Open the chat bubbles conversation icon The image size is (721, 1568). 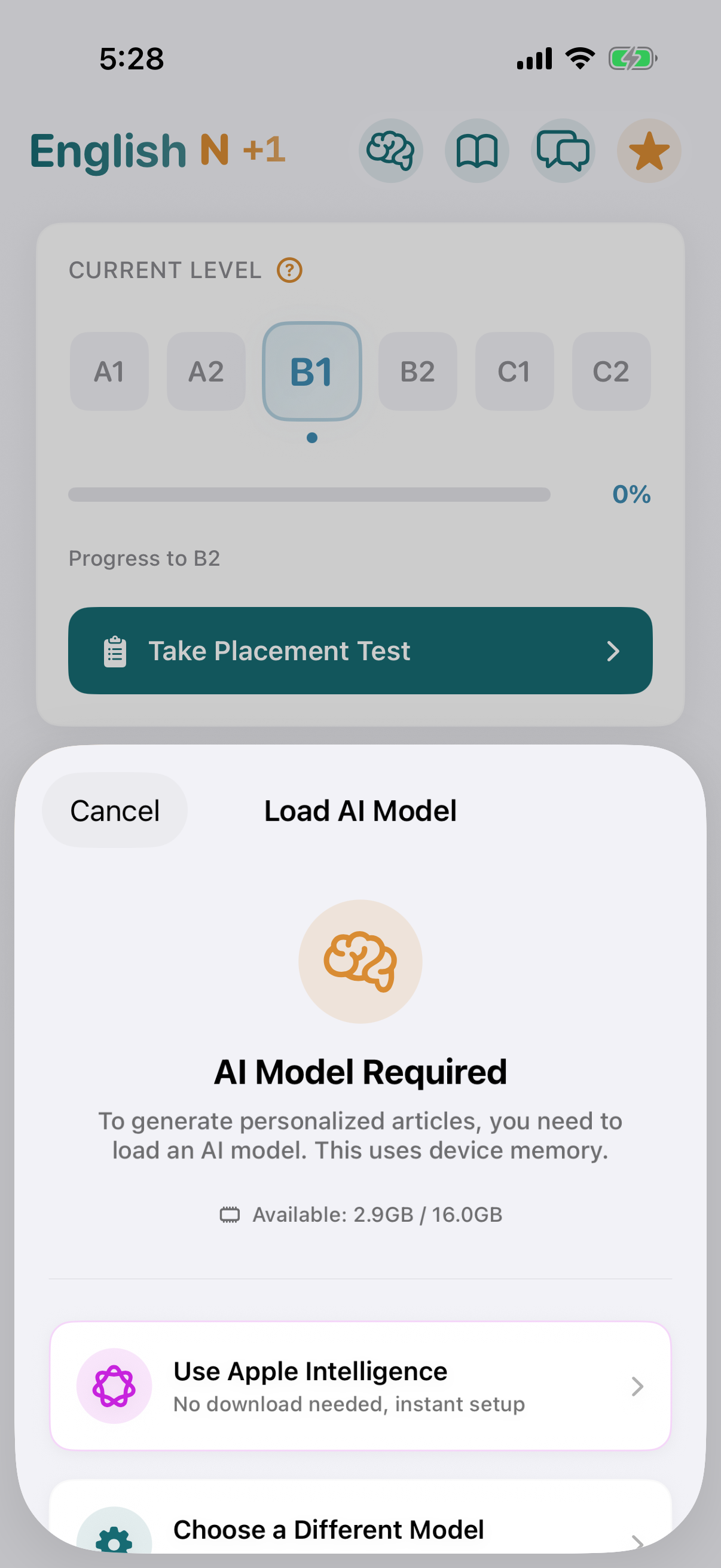[x=563, y=150]
